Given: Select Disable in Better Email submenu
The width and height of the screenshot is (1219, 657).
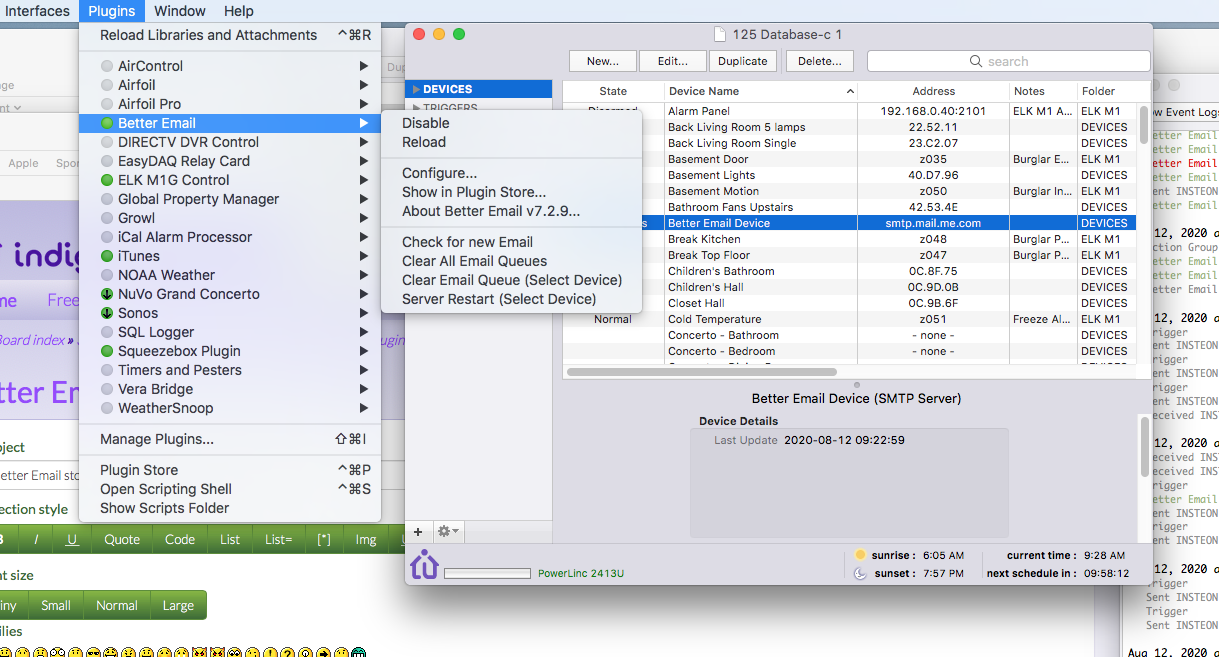Looking at the screenshot, I should click(511, 123).
